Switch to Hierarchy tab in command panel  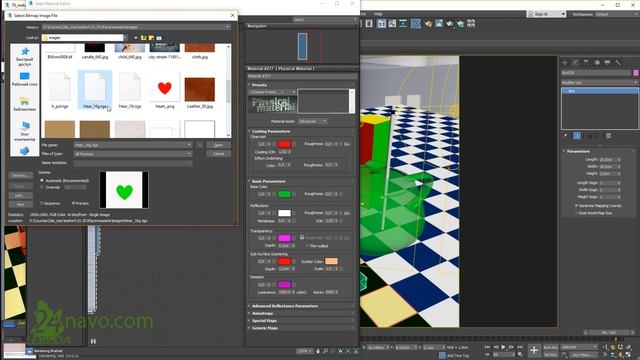click(586, 62)
